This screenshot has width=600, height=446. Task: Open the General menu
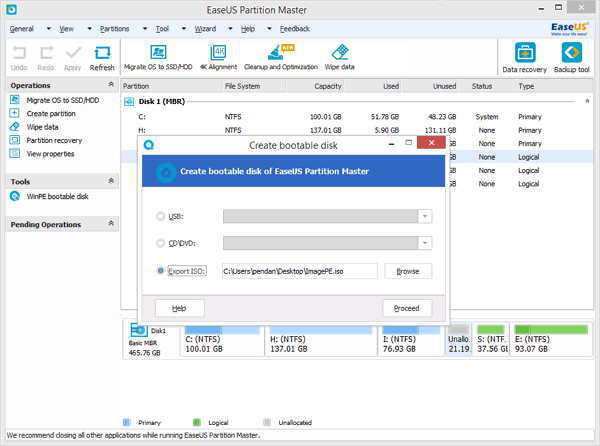(x=21, y=29)
